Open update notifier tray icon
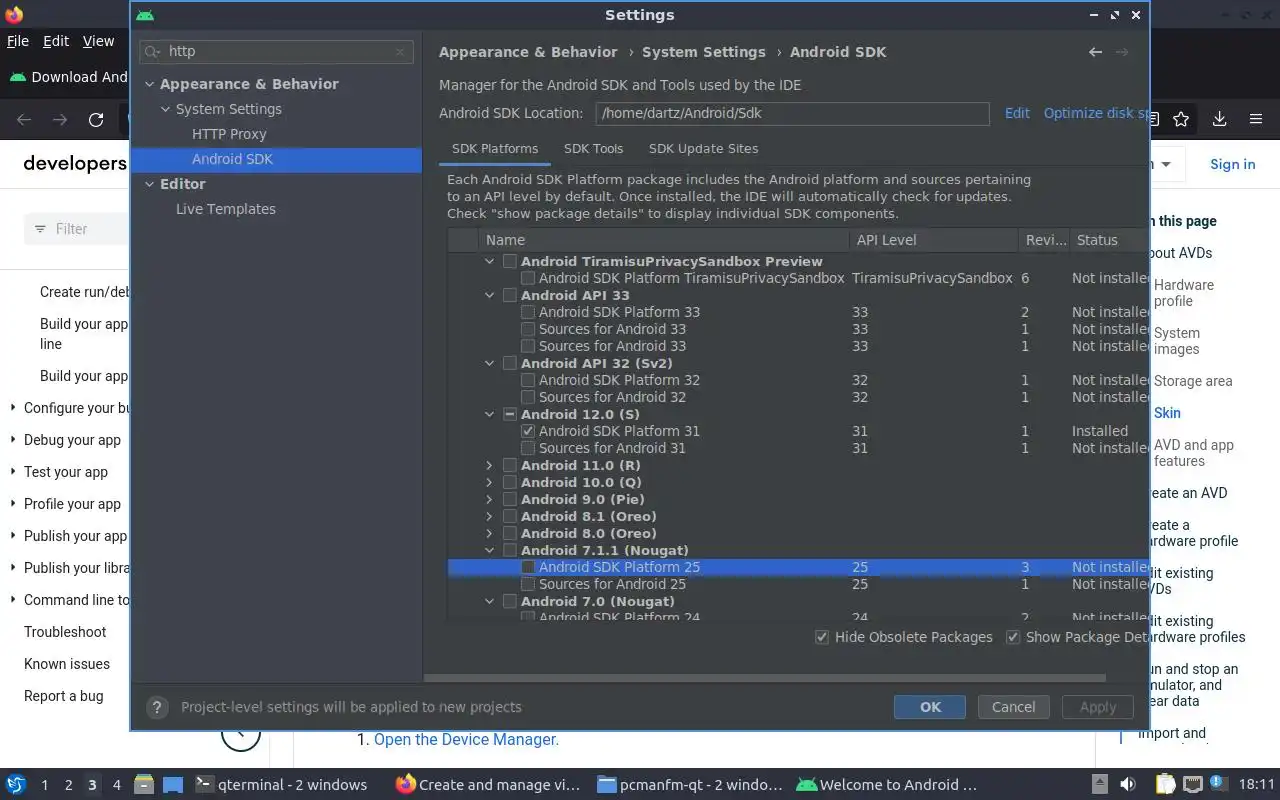Screen dimensions: 1280x800 point(1218,783)
